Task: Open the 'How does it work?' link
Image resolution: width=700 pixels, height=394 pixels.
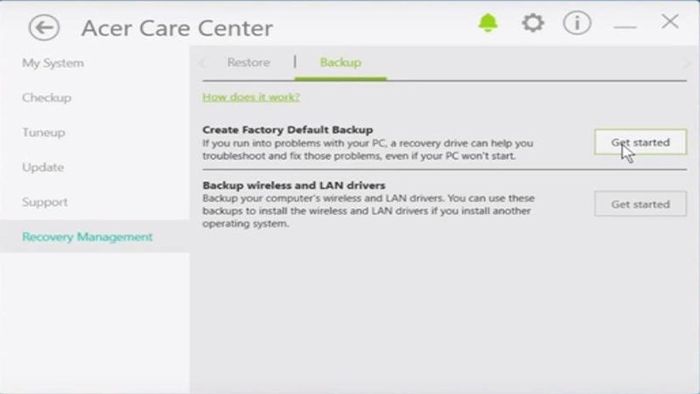Action: coord(251,97)
